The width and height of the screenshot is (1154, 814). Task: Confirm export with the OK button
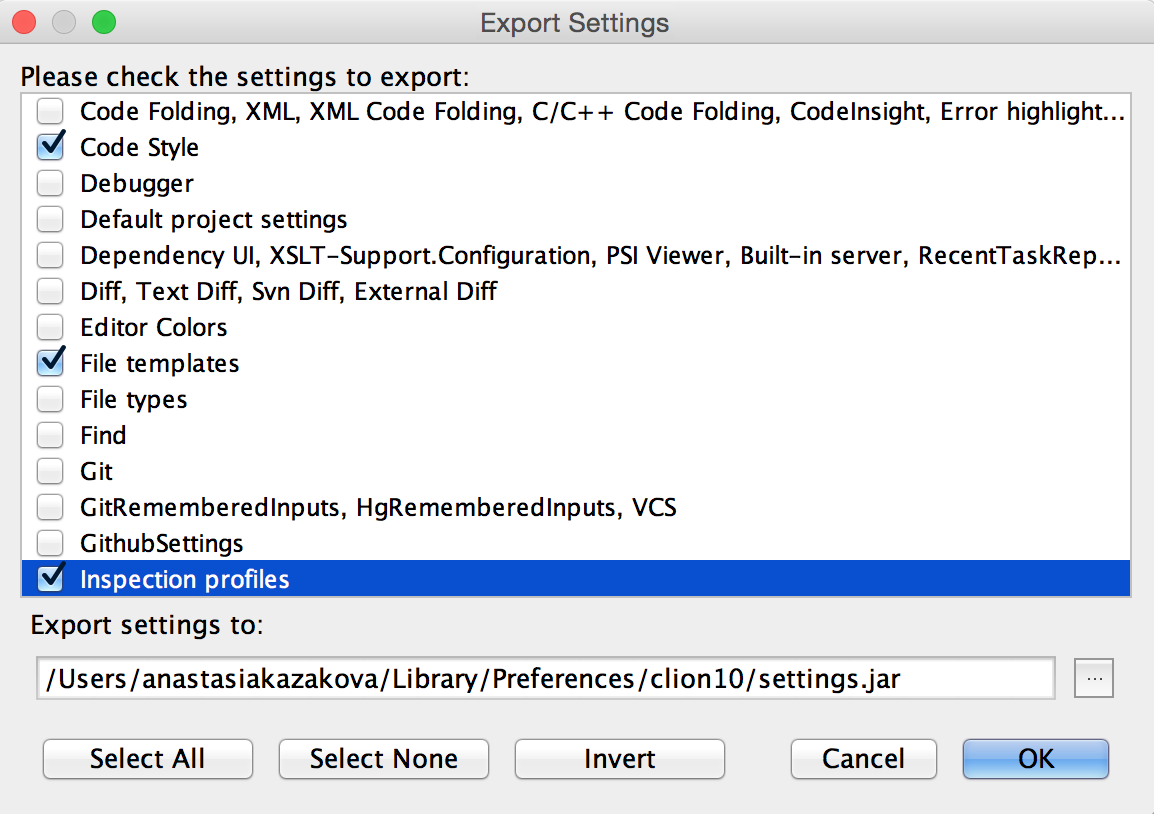pos(1035,759)
